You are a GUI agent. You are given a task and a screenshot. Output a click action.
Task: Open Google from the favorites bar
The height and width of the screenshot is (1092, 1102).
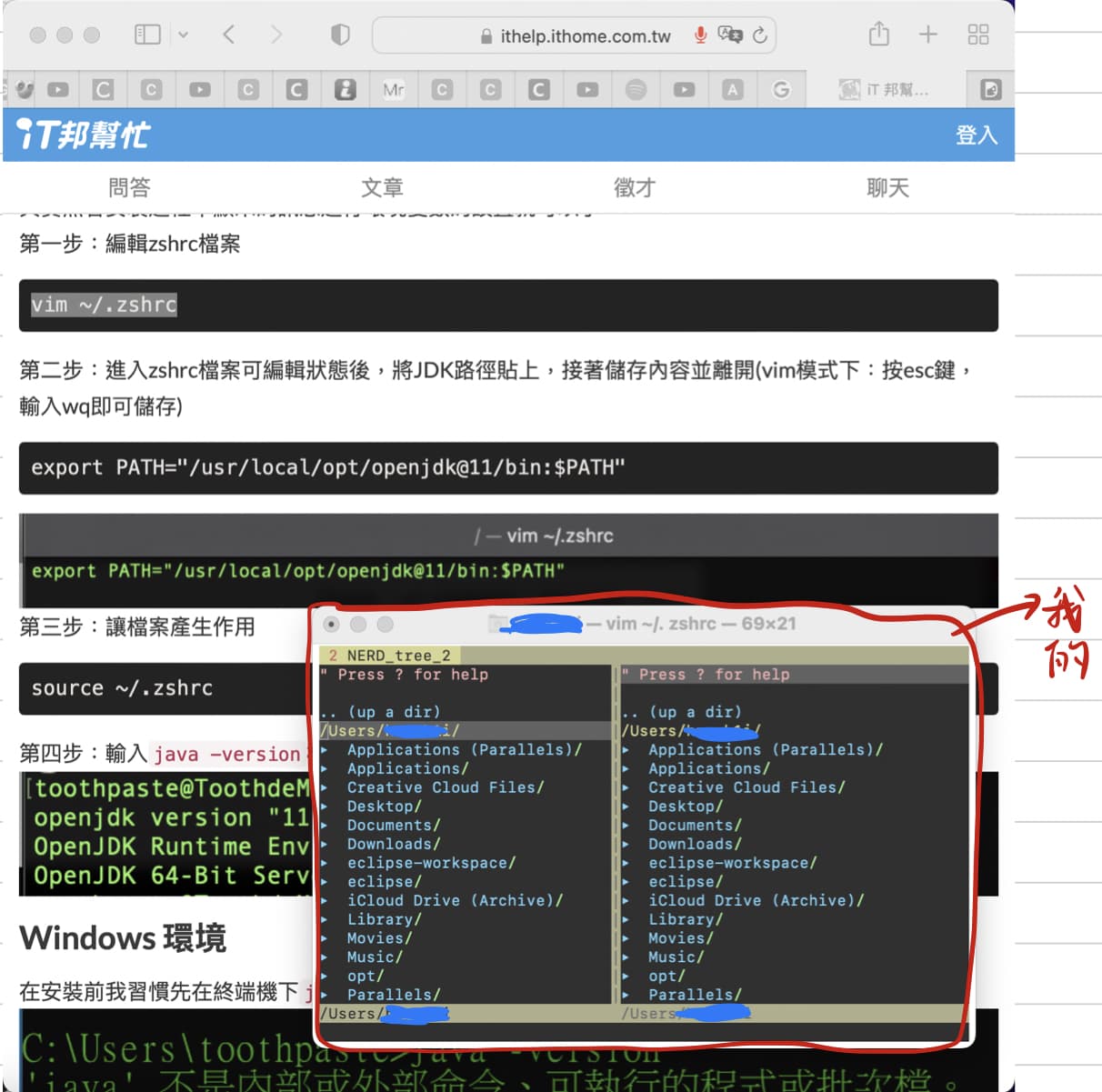point(781,89)
